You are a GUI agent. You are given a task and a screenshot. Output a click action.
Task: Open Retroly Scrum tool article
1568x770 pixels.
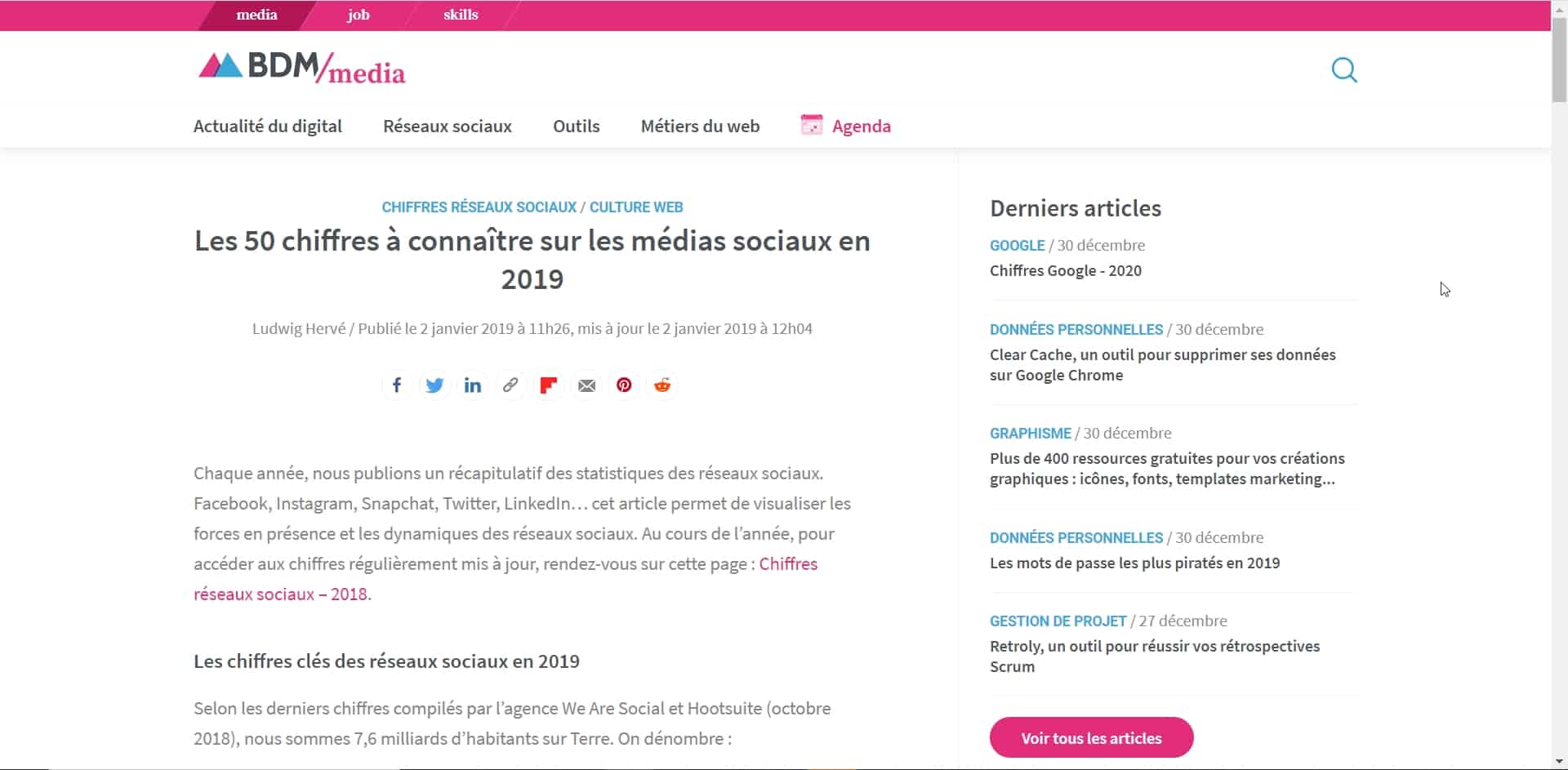pyautogui.click(x=1155, y=657)
